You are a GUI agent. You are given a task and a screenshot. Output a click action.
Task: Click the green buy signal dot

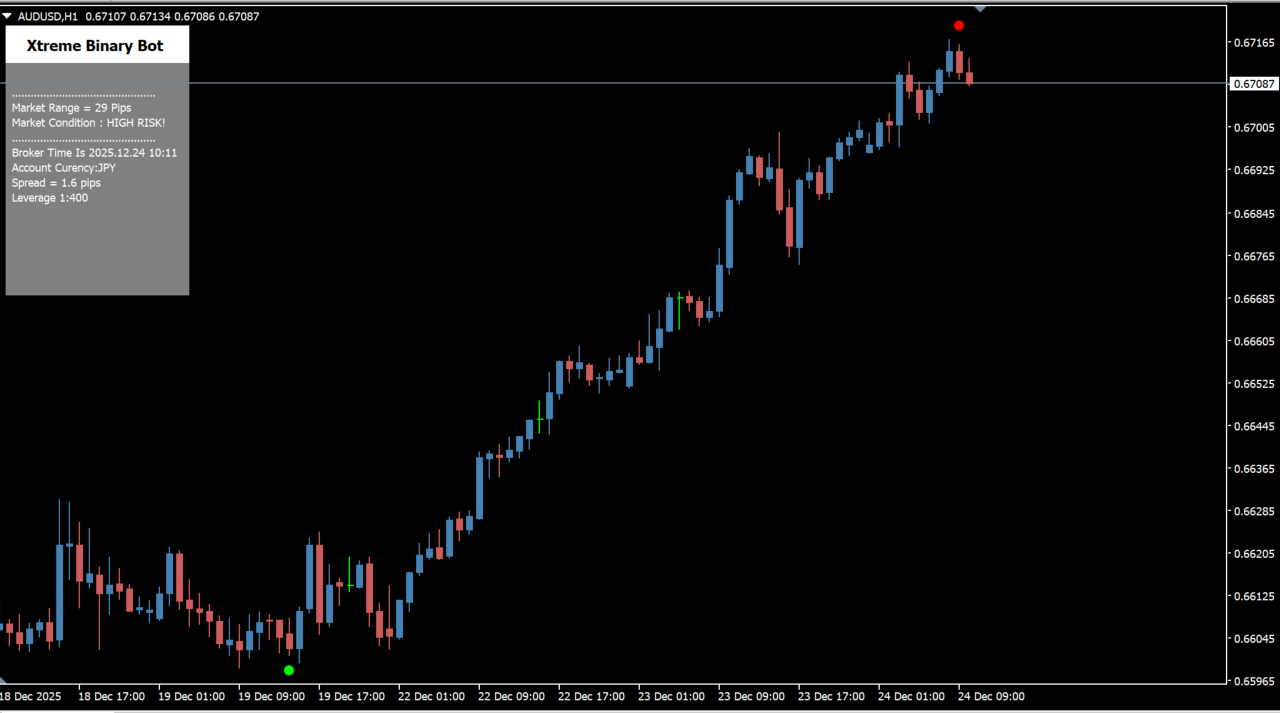tap(289, 670)
